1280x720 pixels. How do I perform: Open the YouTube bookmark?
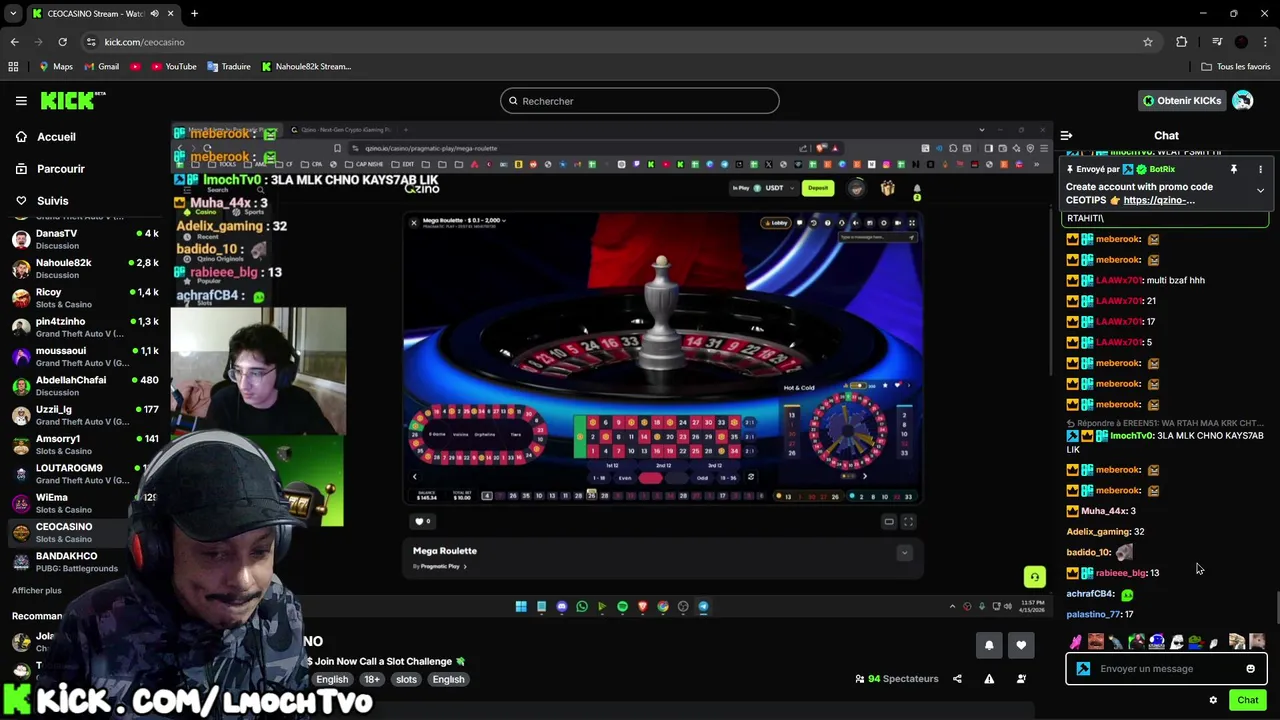point(174,67)
